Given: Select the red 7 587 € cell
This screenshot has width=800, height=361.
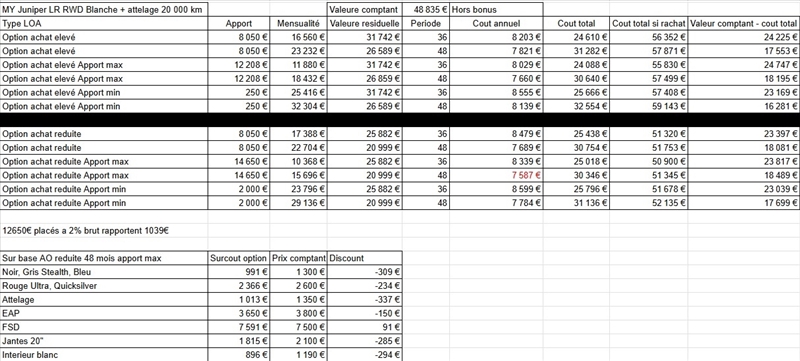Looking at the screenshot, I should (496, 175).
